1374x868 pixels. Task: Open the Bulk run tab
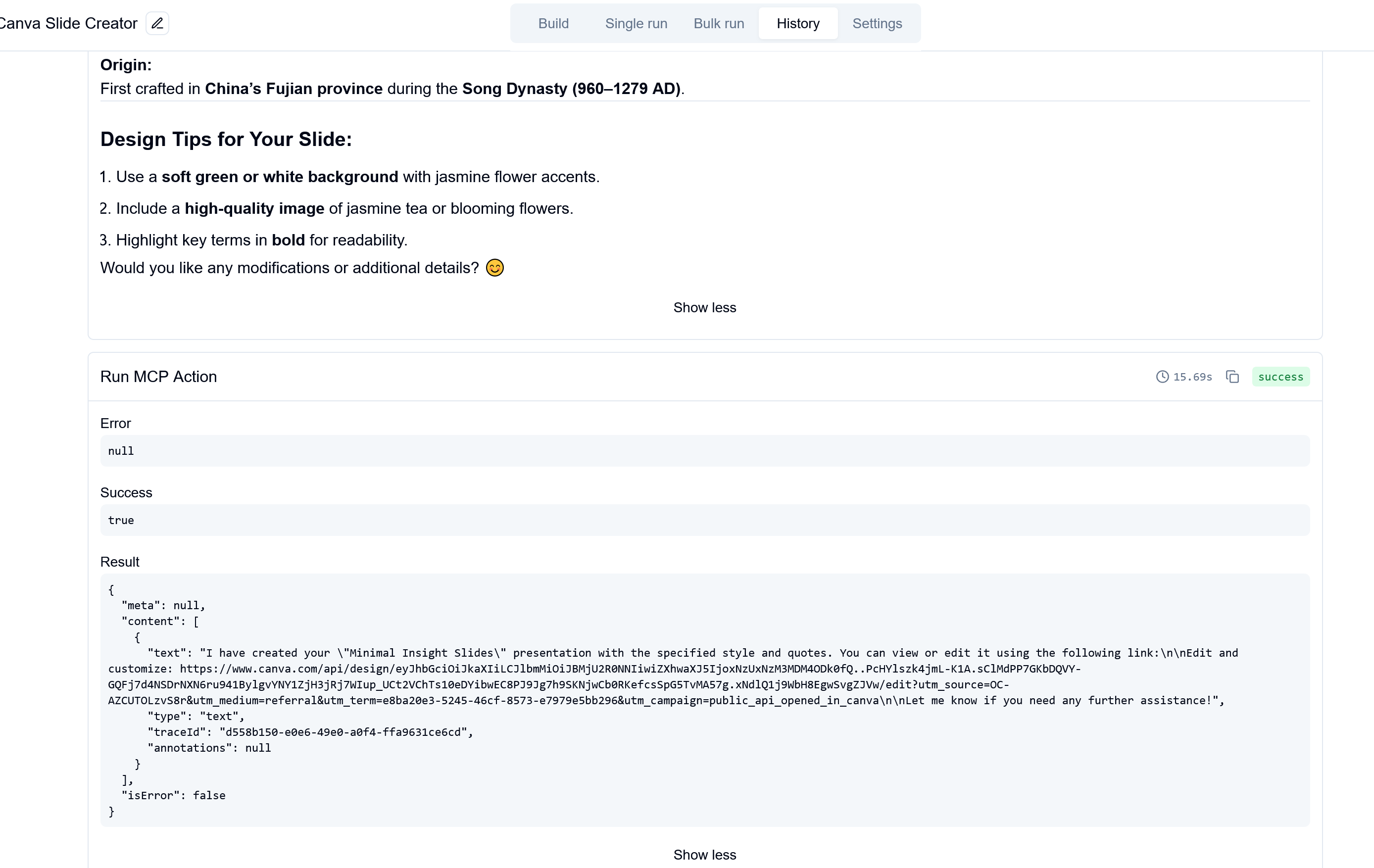(719, 23)
